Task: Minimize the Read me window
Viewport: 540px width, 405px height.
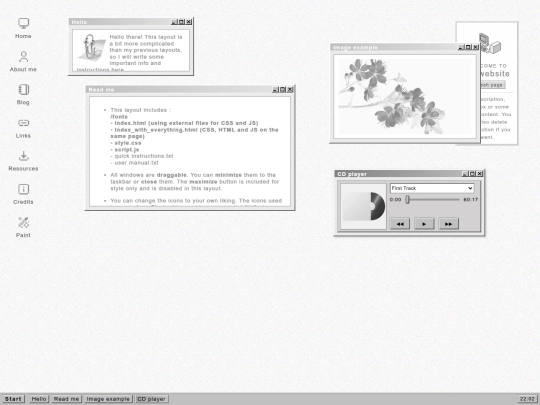Action: [275, 90]
